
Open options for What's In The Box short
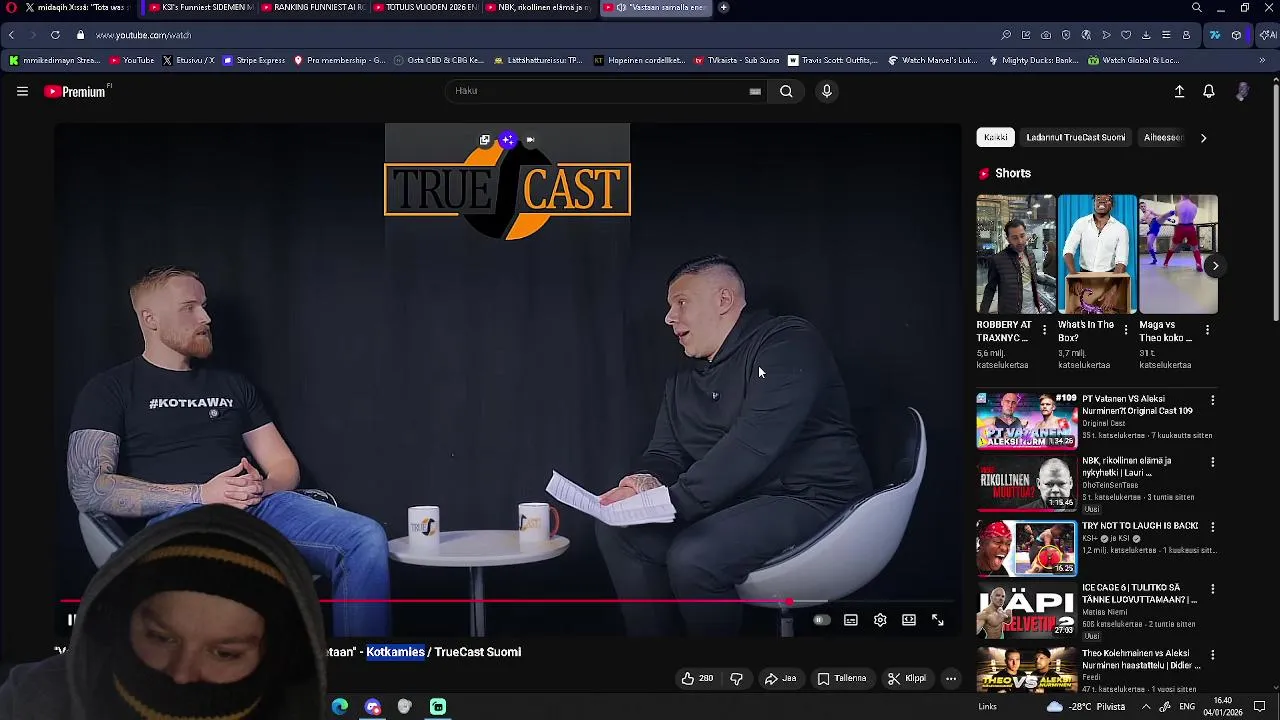pyautogui.click(x=1126, y=329)
